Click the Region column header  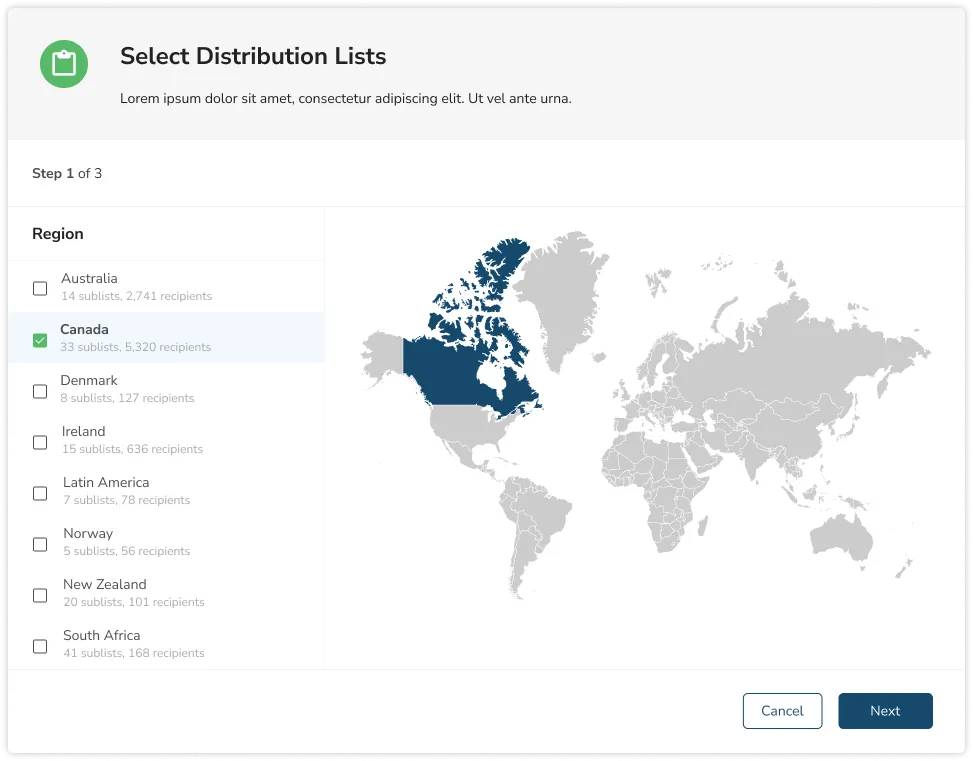(x=58, y=233)
